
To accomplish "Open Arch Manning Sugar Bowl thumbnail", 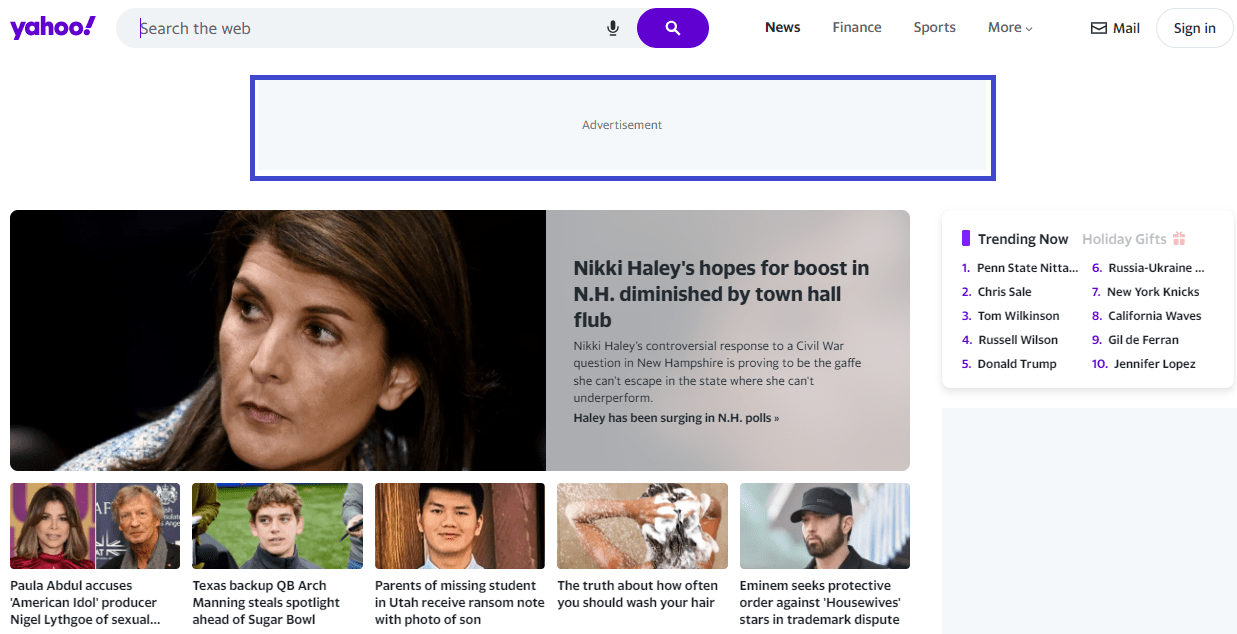I will (277, 526).
